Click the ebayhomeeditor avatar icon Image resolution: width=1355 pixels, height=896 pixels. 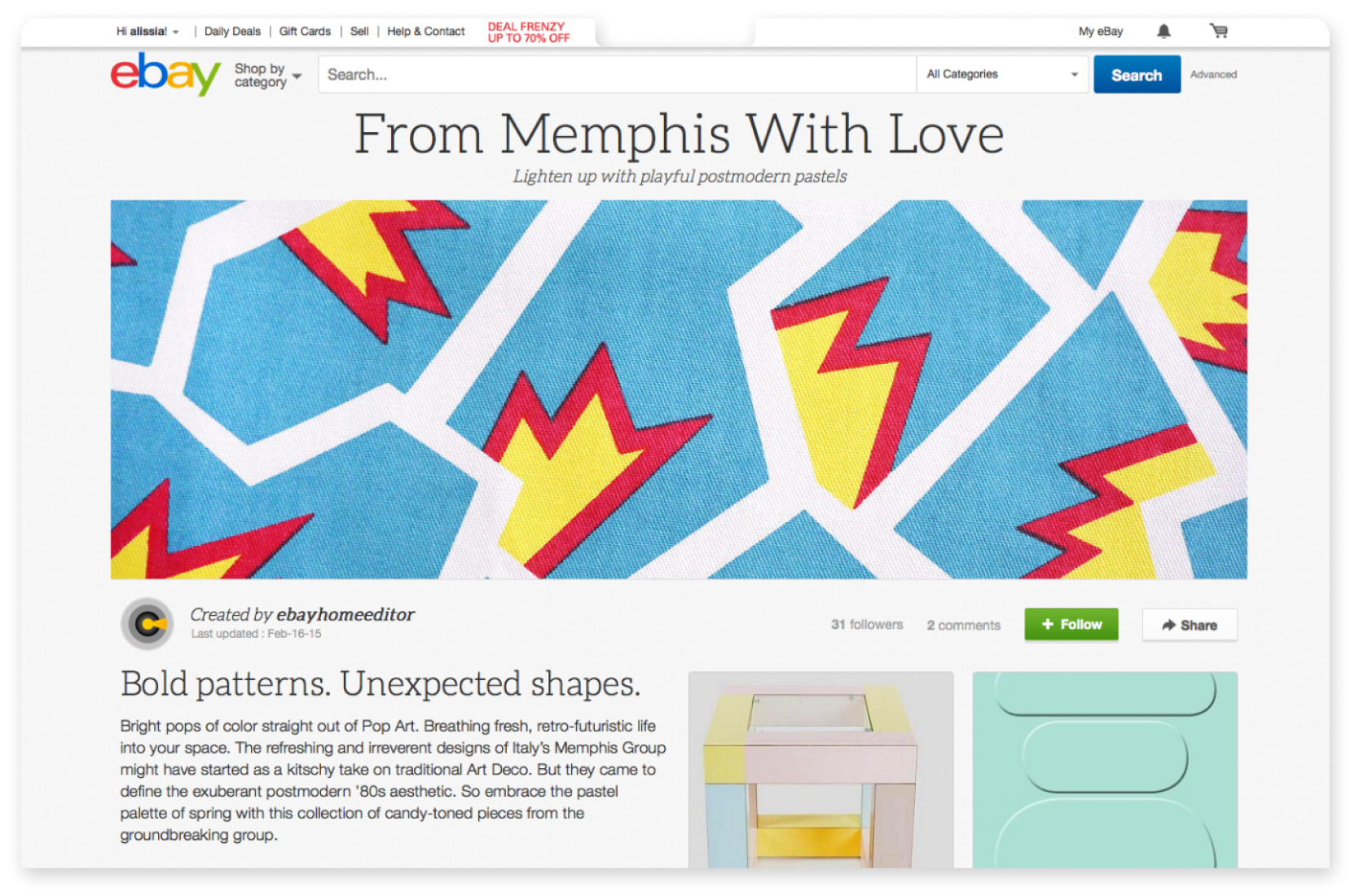(x=147, y=624)
